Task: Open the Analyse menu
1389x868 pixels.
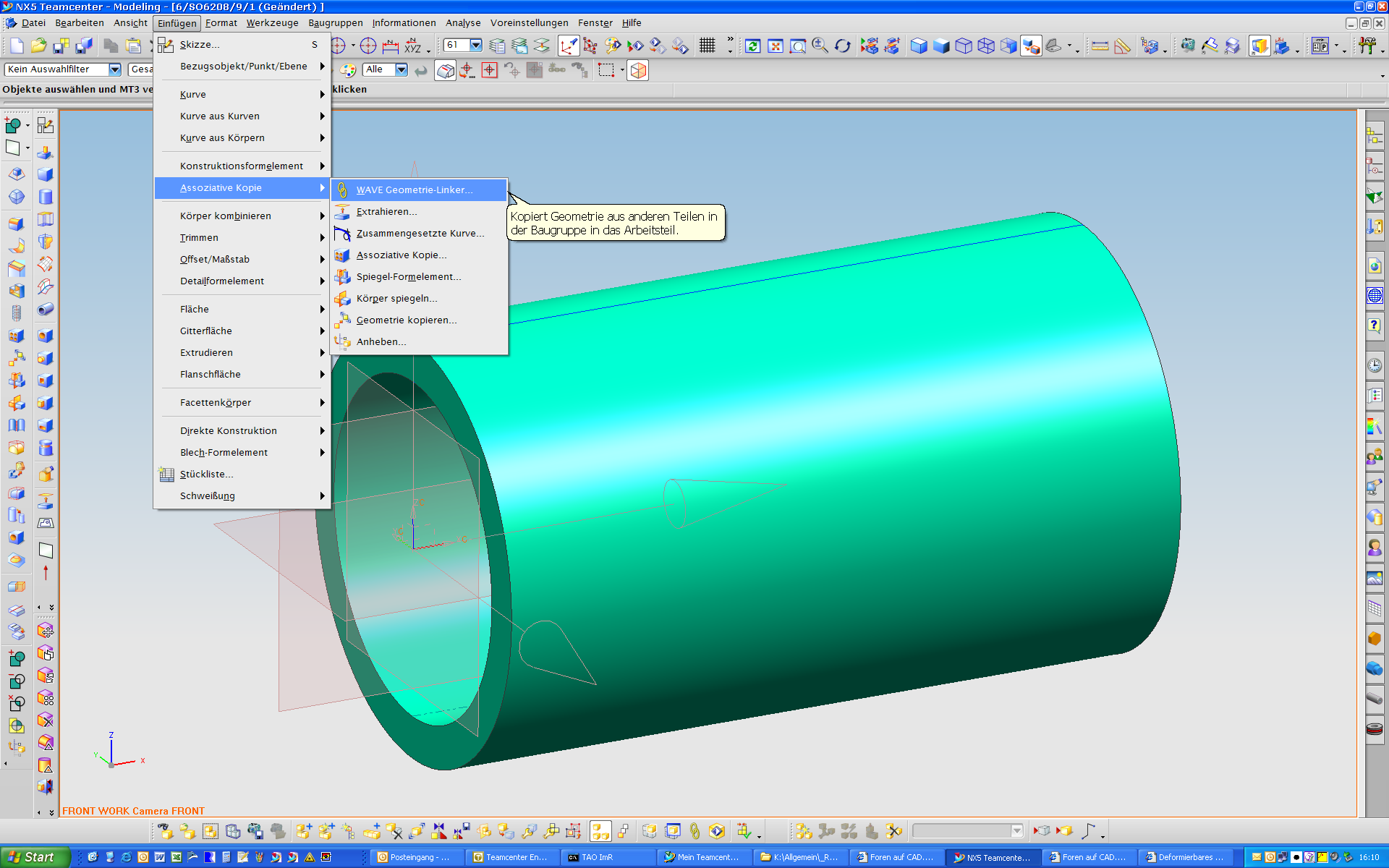Action: pos(463,23)
